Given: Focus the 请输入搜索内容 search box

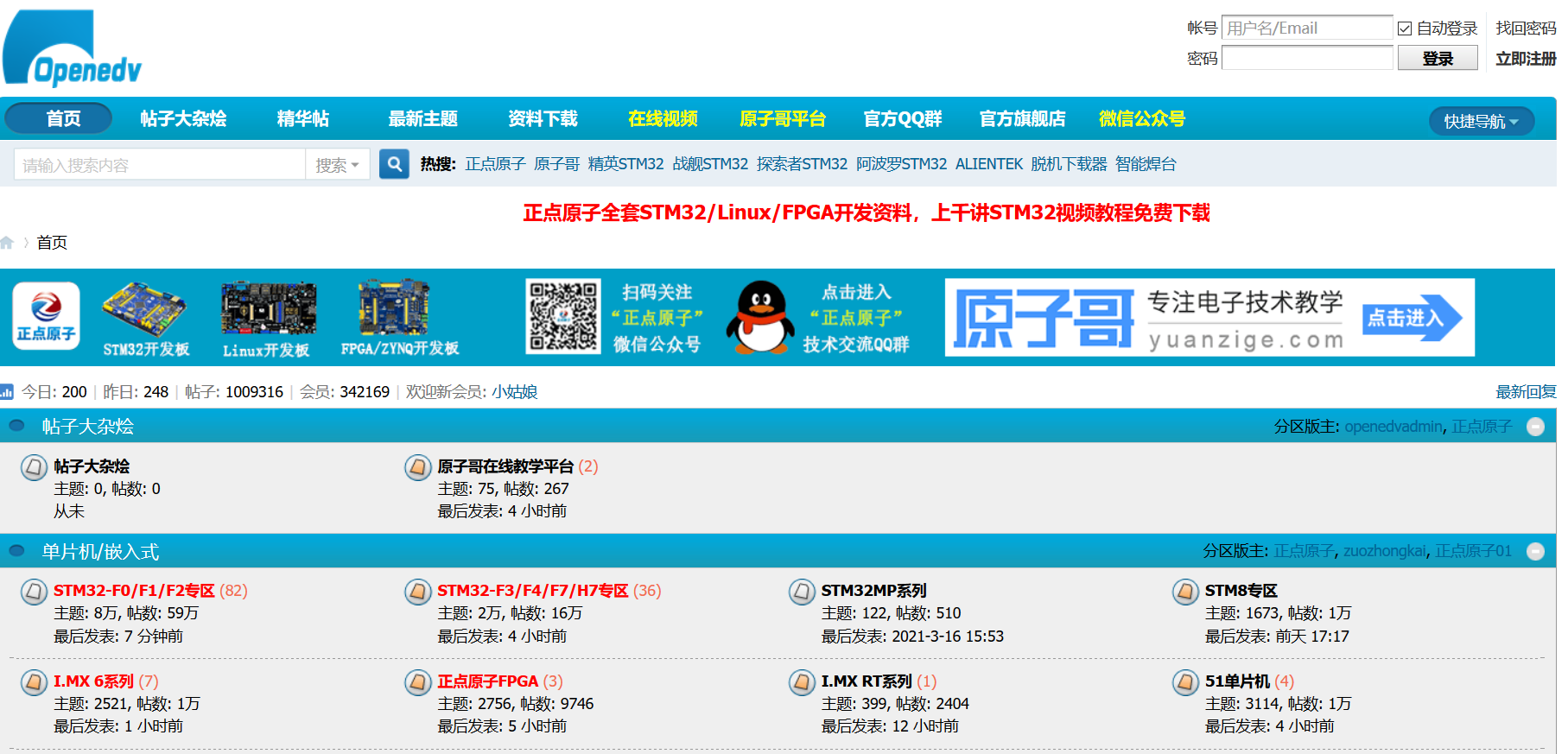Looking at the screenshot, I should (x=160, y=164).
